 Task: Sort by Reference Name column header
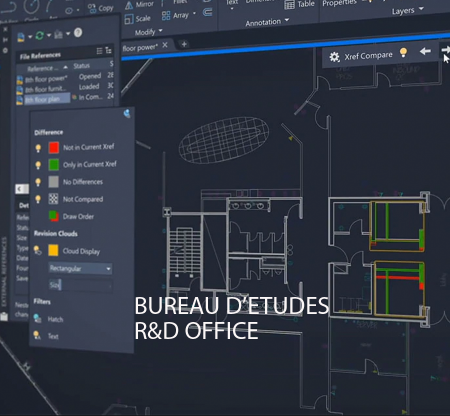[x=43, y=69]
